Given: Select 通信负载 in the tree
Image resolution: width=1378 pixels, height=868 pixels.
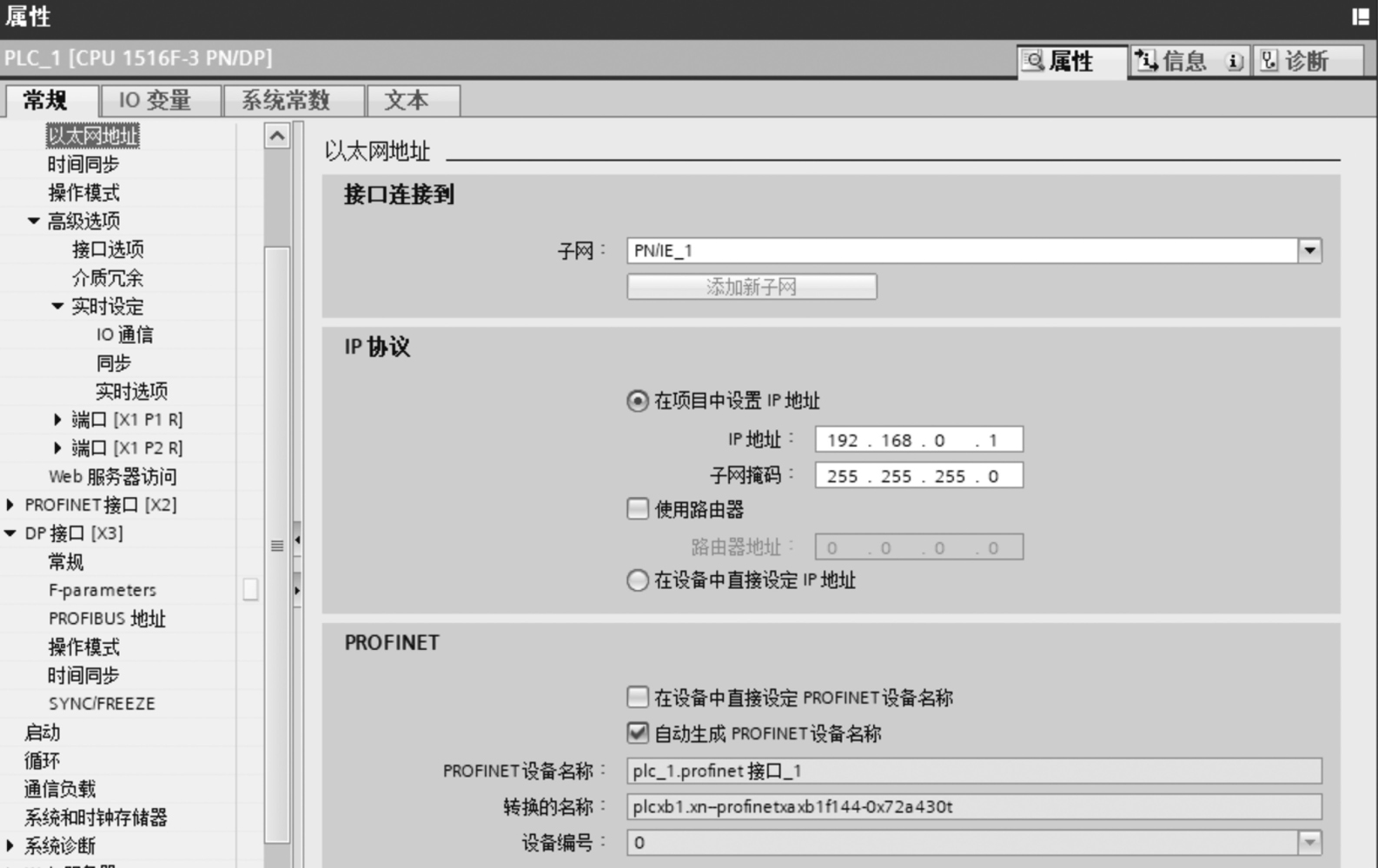Looking at the screenshot, I should click(x=60, y=789).
